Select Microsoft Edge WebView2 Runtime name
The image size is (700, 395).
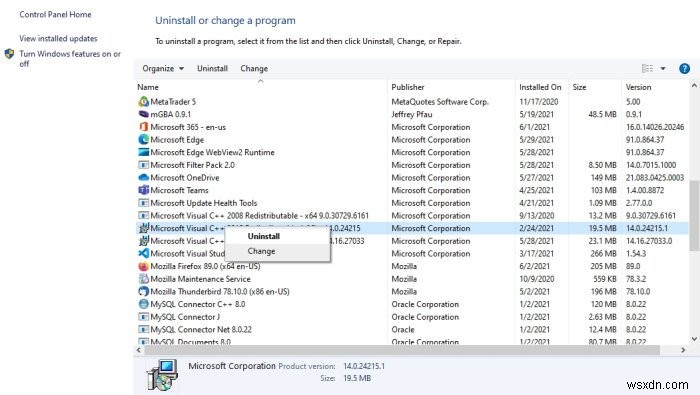(x=212, y=152)
